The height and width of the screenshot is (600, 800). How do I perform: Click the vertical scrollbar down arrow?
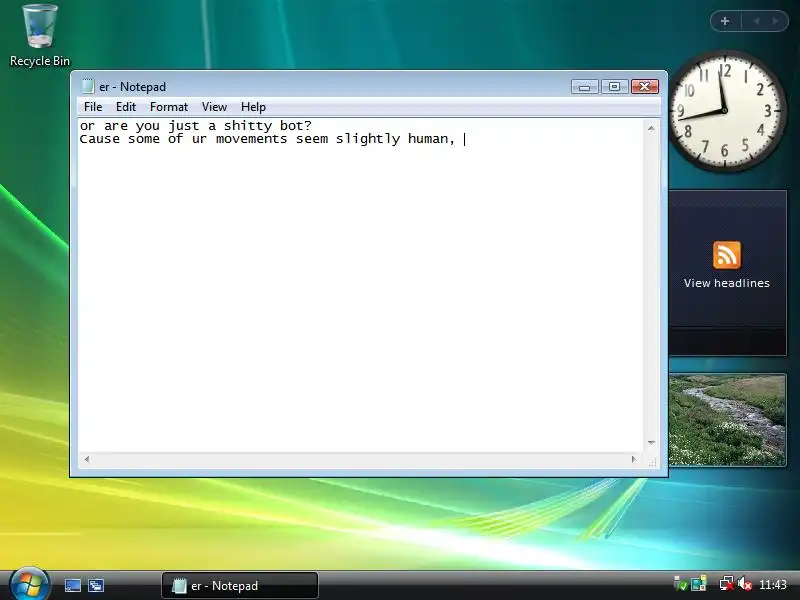pyautogui.click(x=651, y=442)
